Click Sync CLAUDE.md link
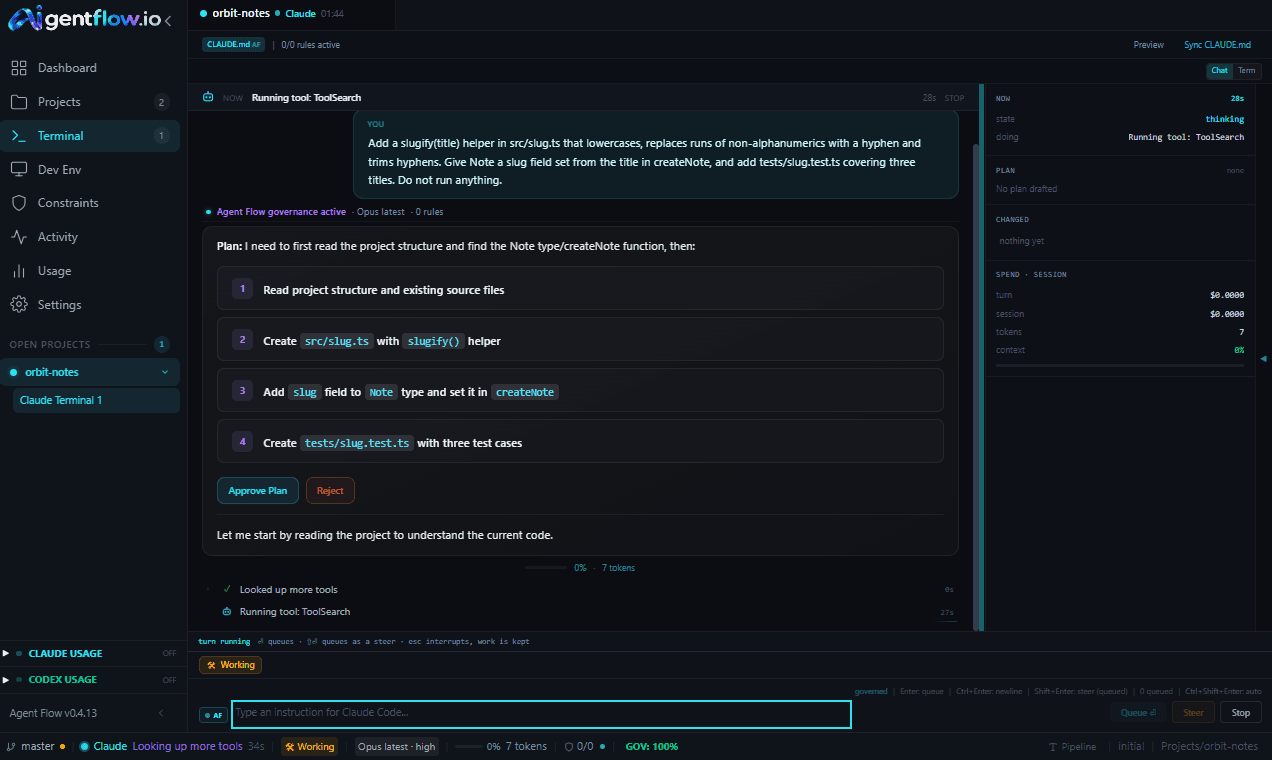 click(x=1217, y=45)
